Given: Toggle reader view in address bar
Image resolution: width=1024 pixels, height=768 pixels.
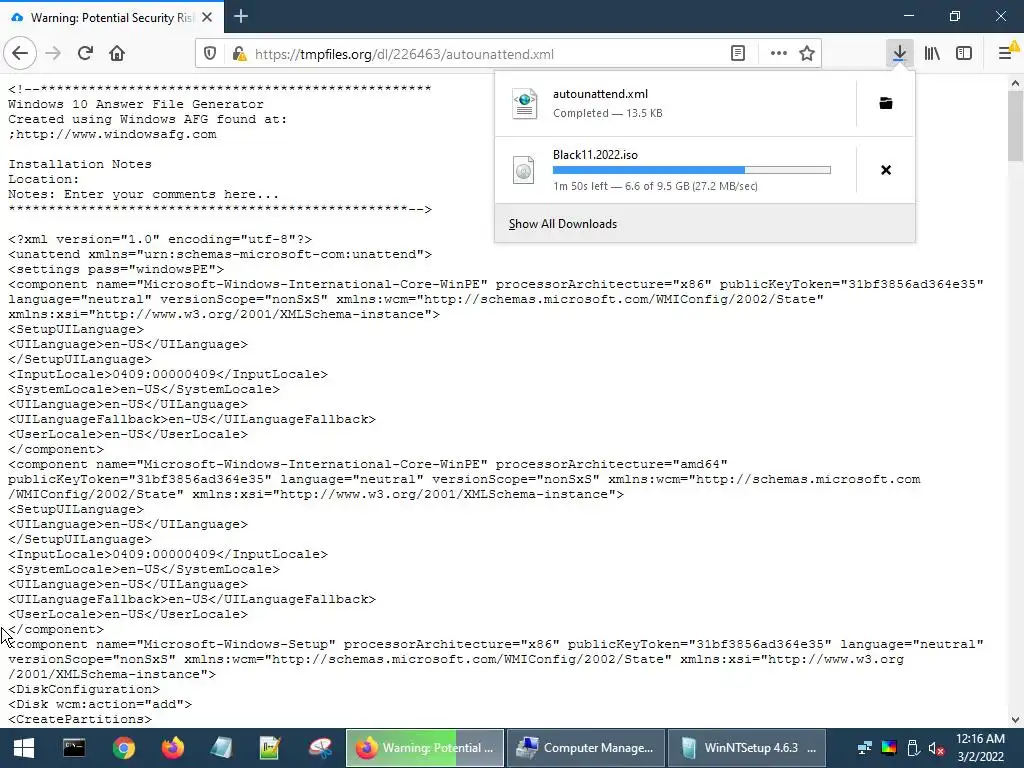Looking at the screenshot, I should point(738,54).
